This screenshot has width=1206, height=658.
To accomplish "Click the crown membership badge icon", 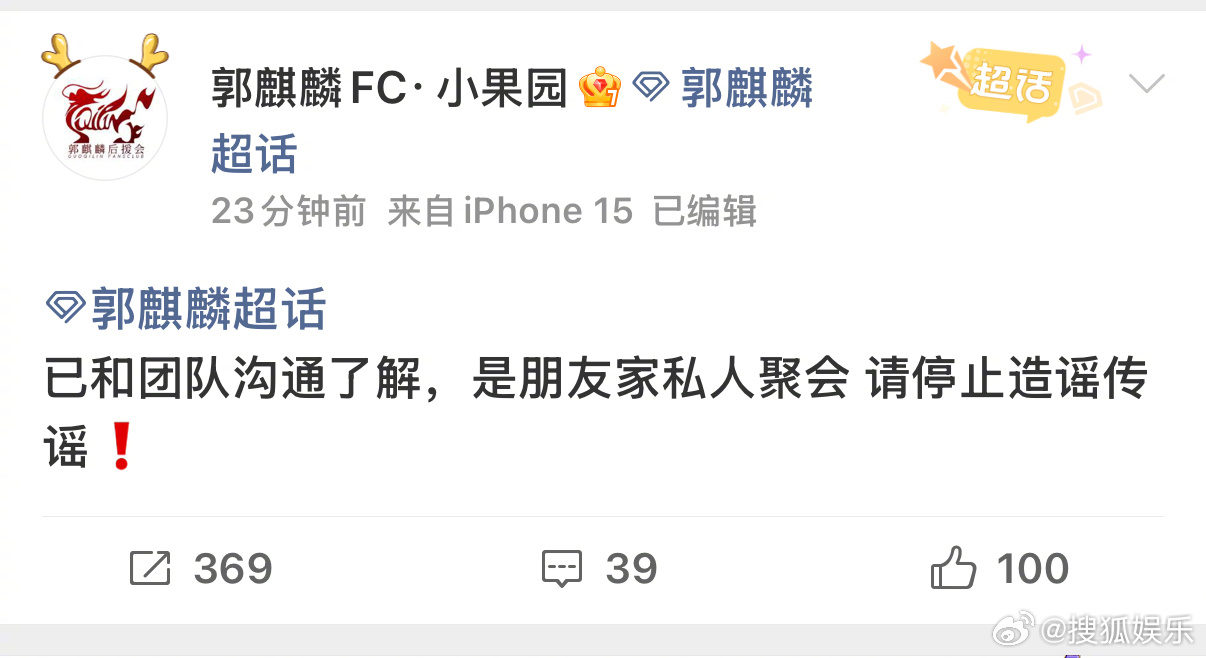I will (600, 88).
